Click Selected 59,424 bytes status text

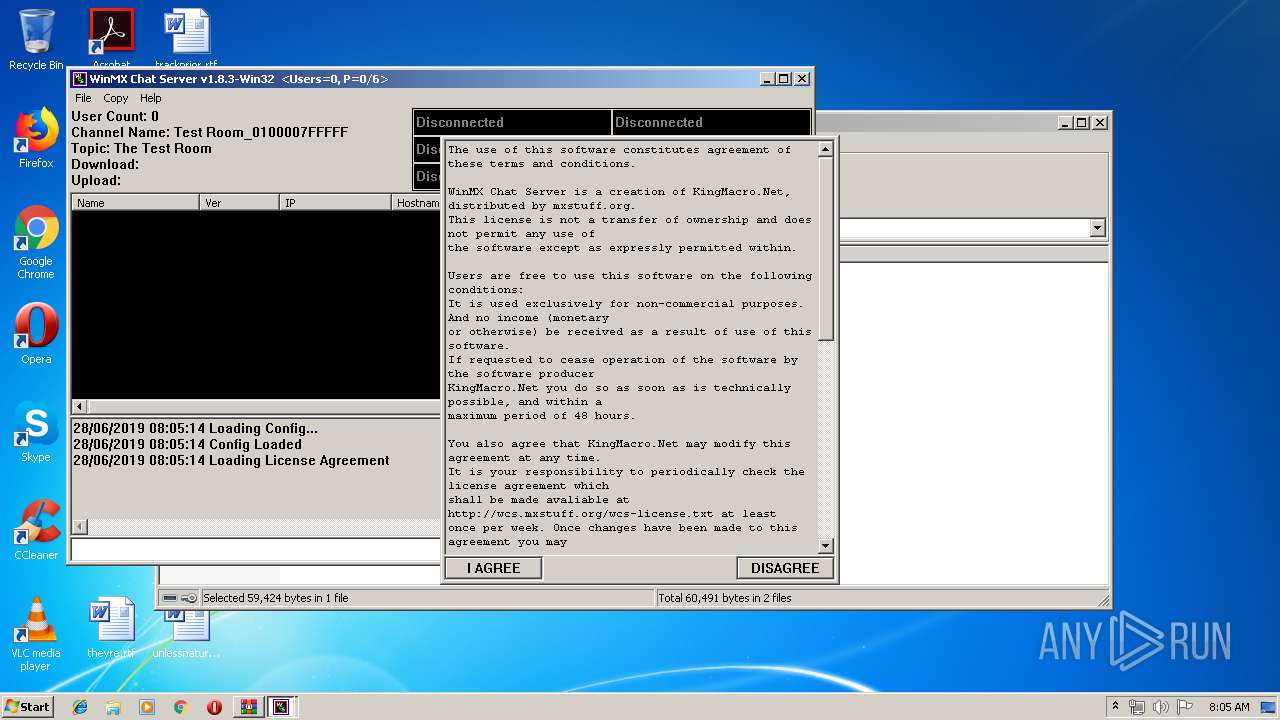tap(276, 598)
